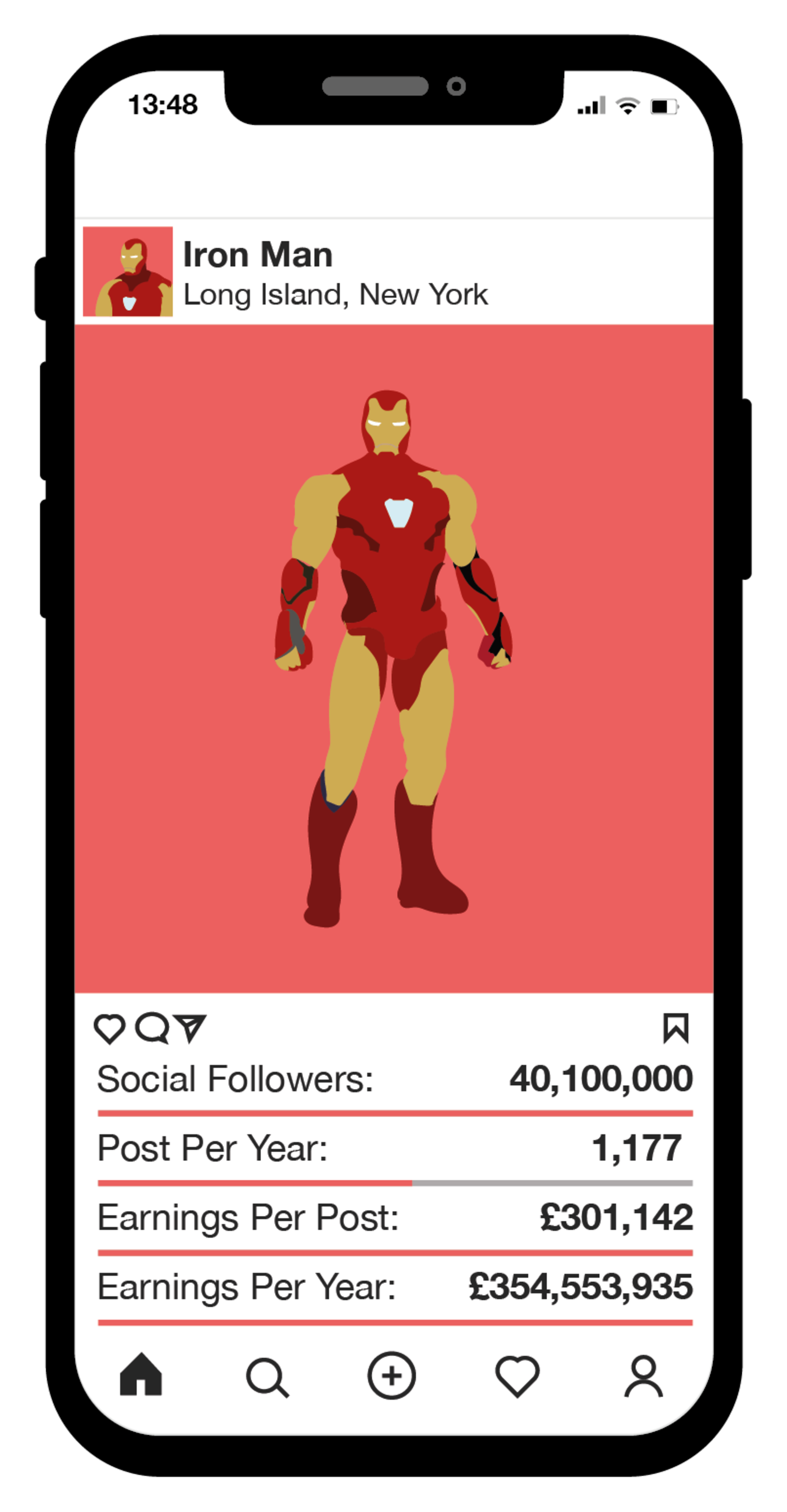Tap the Iron Man post image
The height and width of the screenshot is (1512, 787).
[x=394, y=658]
